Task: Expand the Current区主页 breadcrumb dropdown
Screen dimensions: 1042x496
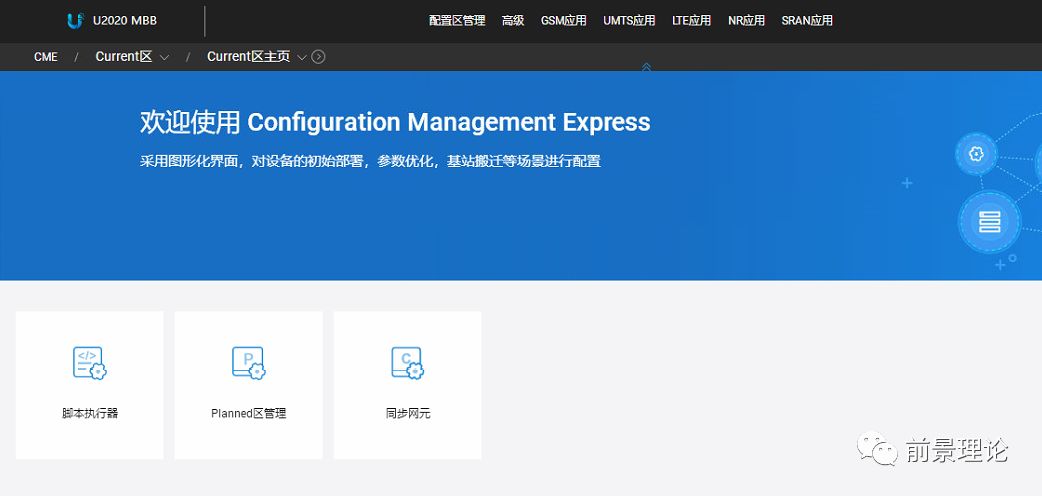Action: pos(302,57)
